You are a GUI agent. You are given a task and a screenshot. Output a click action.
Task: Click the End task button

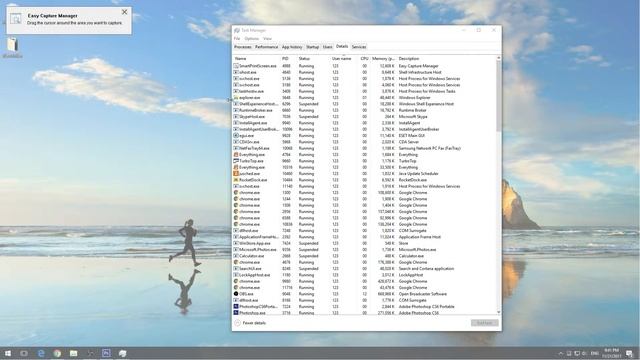(484, 323)
